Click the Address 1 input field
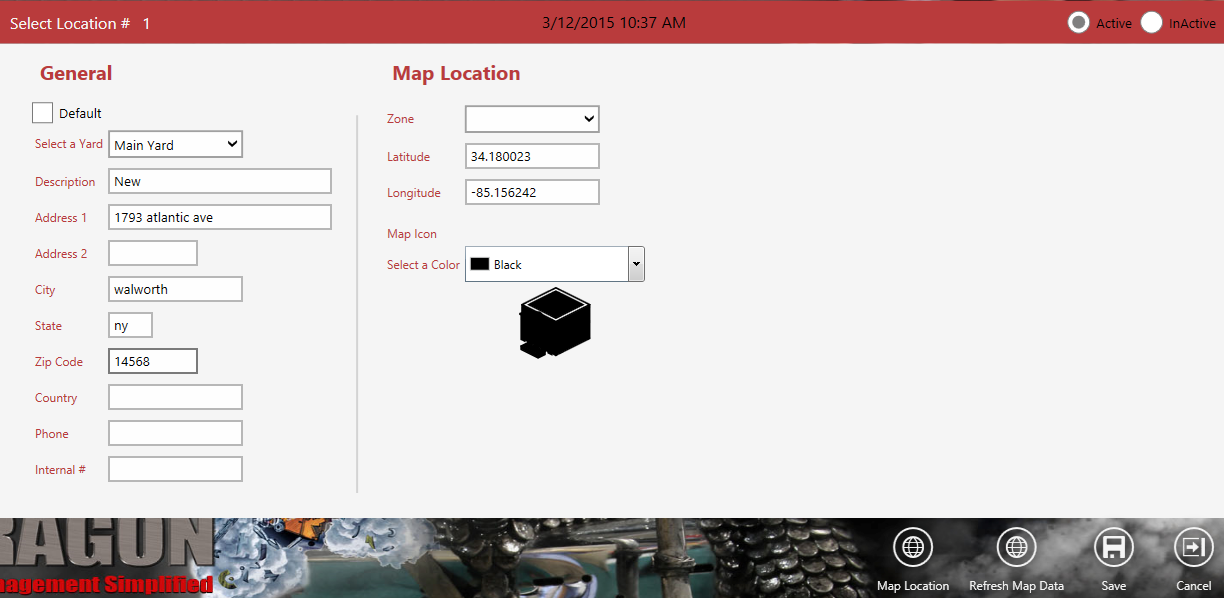This screenshot has width=1224, height=598. (x=220, y=217)
